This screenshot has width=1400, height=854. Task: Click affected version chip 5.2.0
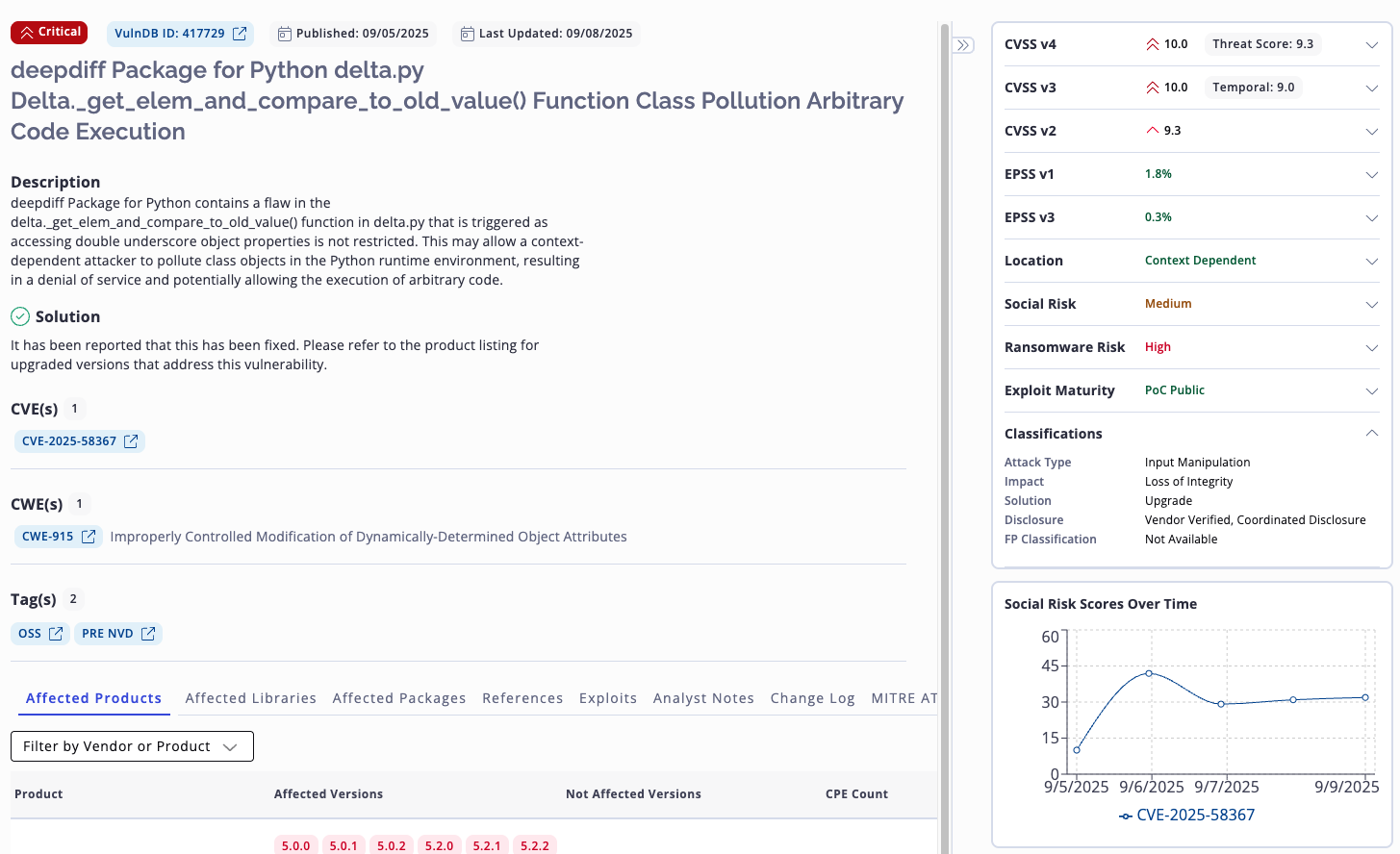[440, 845]
